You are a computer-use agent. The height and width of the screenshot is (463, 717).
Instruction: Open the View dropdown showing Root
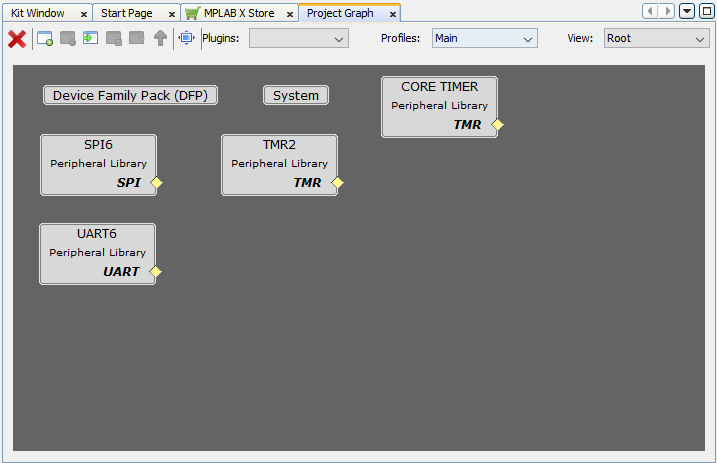tap(656, 39)
